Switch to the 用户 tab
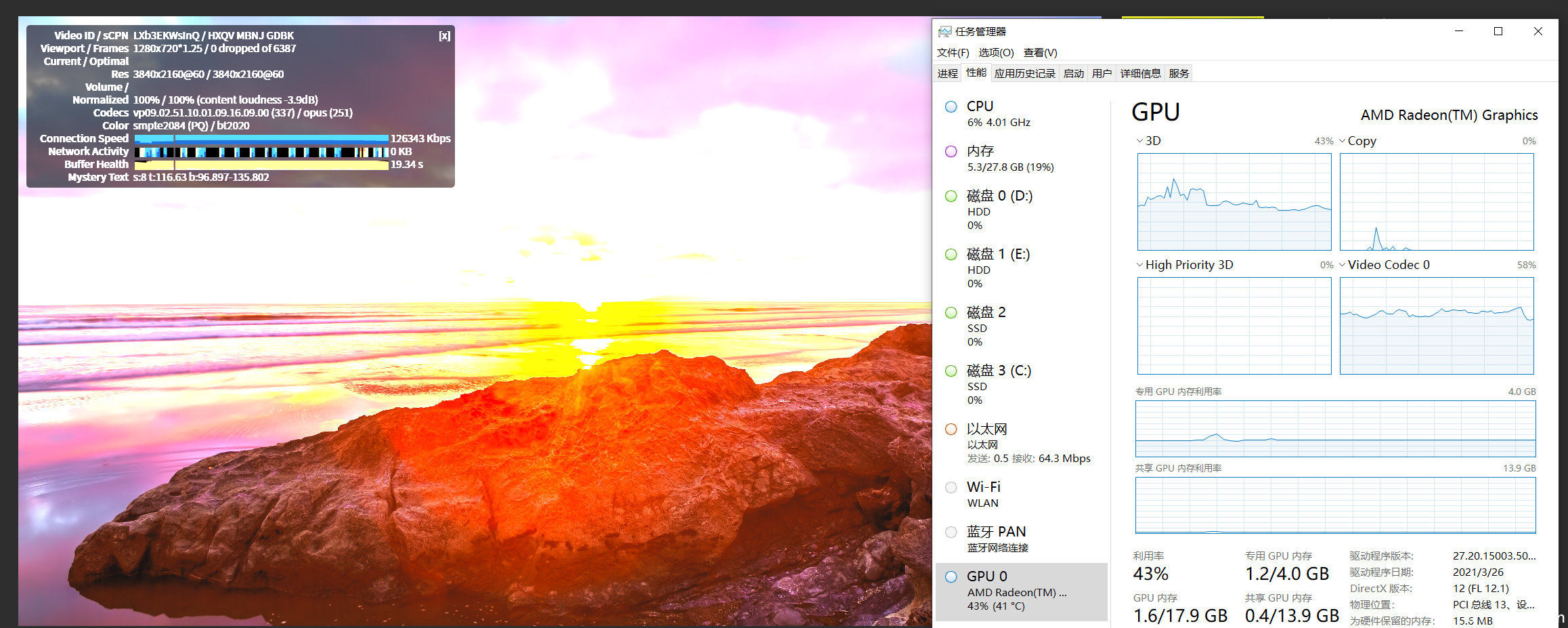Screen dimensions: 1568x628 (x=1102, y=73)
